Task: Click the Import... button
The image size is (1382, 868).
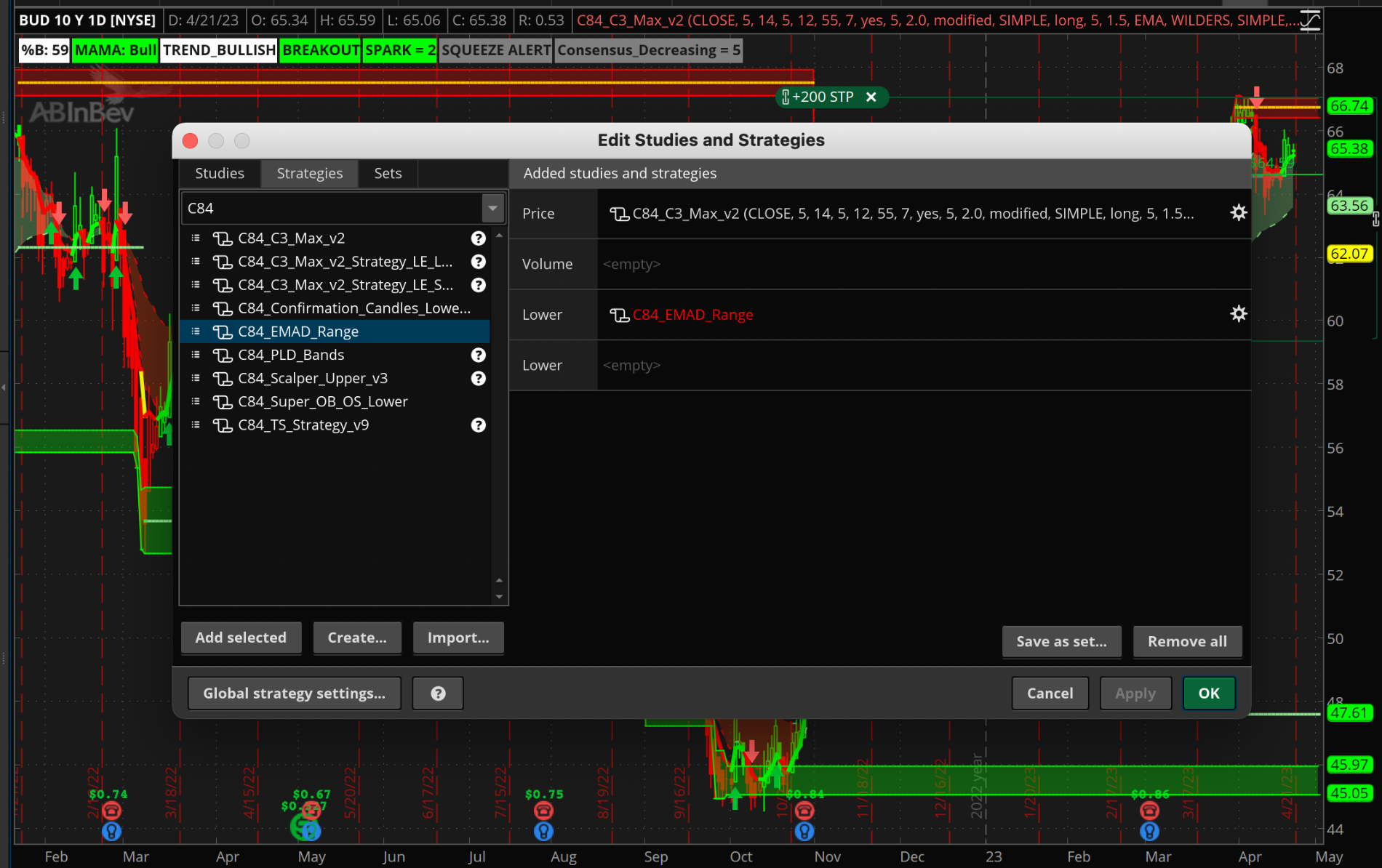Action: coord(458,638)
